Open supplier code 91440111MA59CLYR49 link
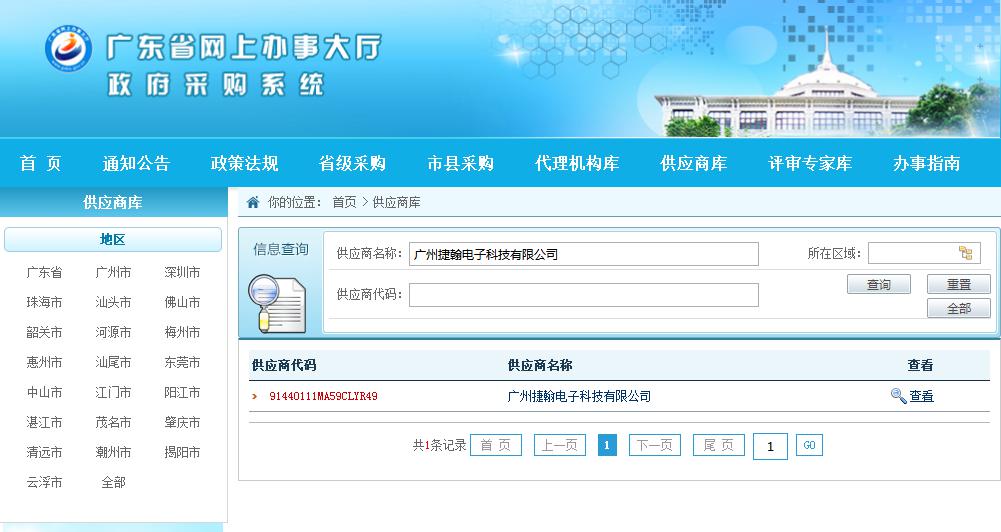 [323, 397]
